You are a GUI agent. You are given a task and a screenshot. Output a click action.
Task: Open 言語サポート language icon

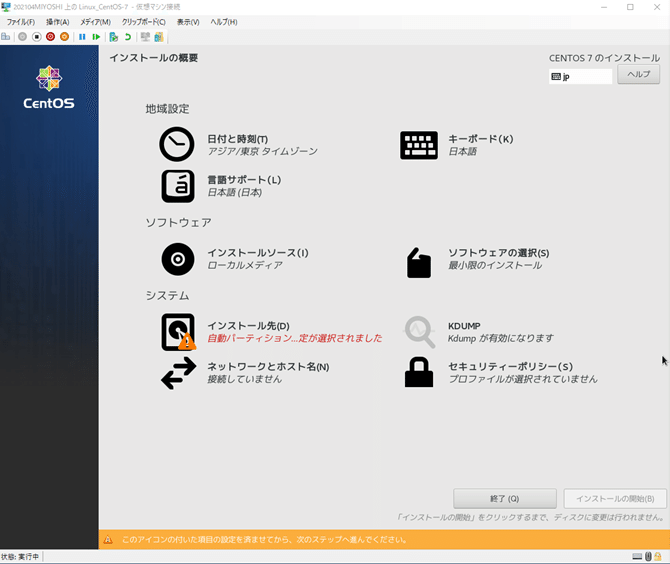pos(178,186)
